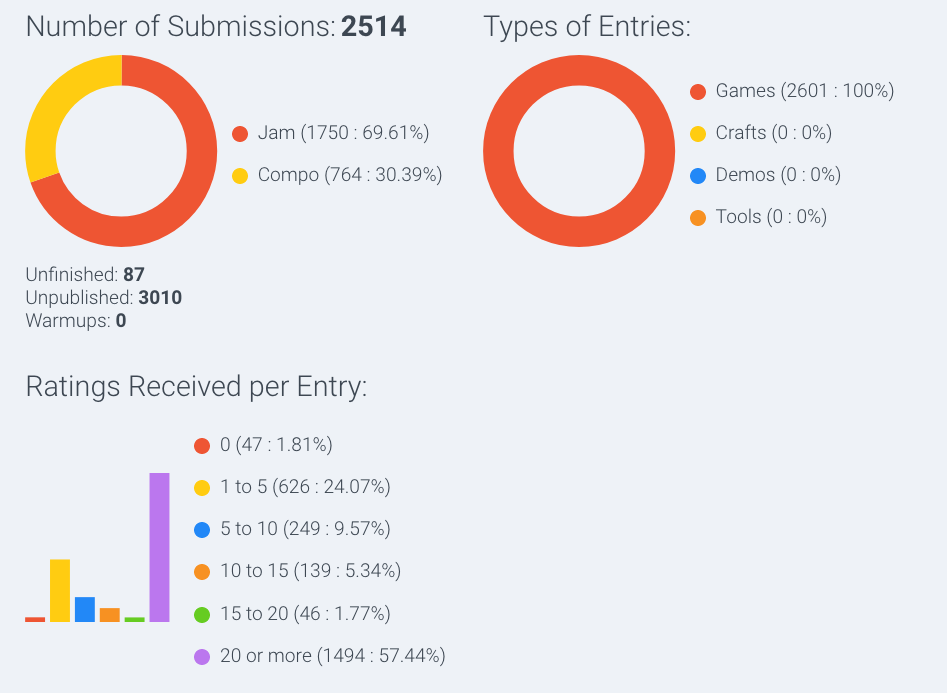Select the 1 to 5 ratings legend label
This screenshot has width=947, height=693.
(x=305, y=486)
